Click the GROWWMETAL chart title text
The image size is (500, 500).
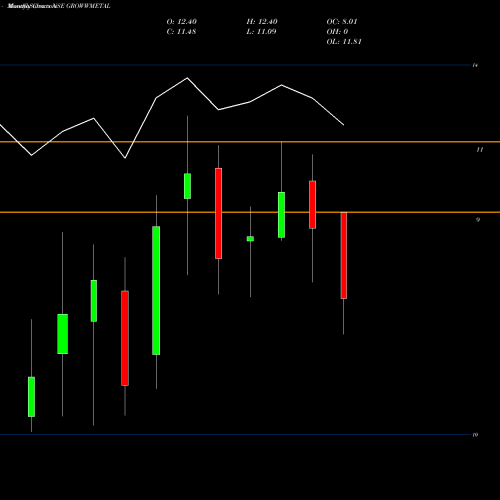(x=59, y=6)
